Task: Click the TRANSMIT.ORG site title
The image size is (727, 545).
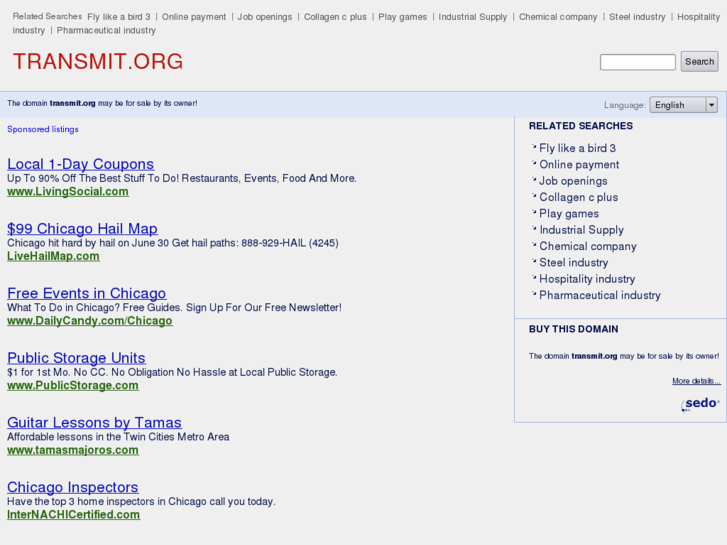Action: 98,62
